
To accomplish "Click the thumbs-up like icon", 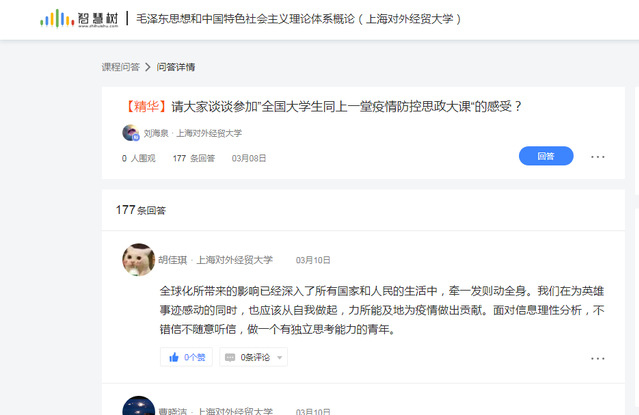I will pyautogui.click(x=174, y=358).
